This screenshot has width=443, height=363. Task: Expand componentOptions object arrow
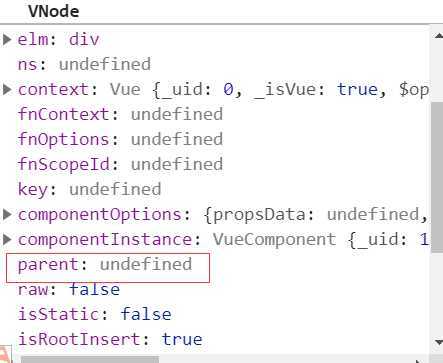[x=7, y=214]
